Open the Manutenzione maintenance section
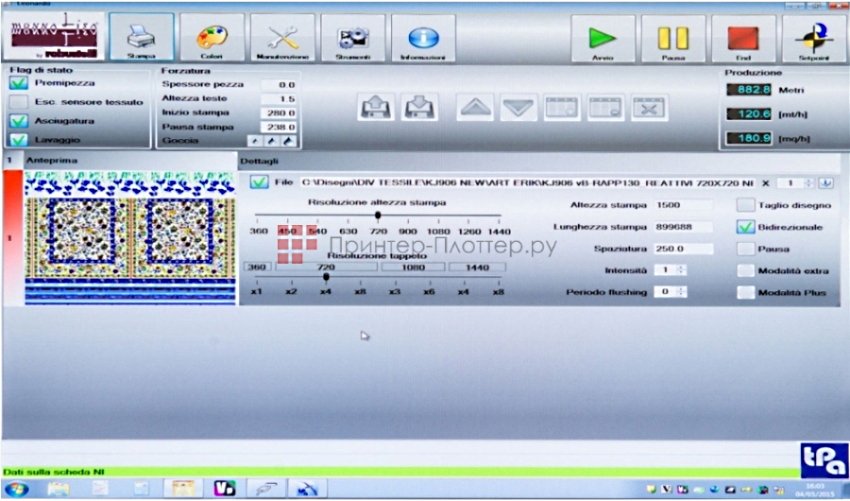Viewport: 850px width, 501px height. [x=282, y=37]
